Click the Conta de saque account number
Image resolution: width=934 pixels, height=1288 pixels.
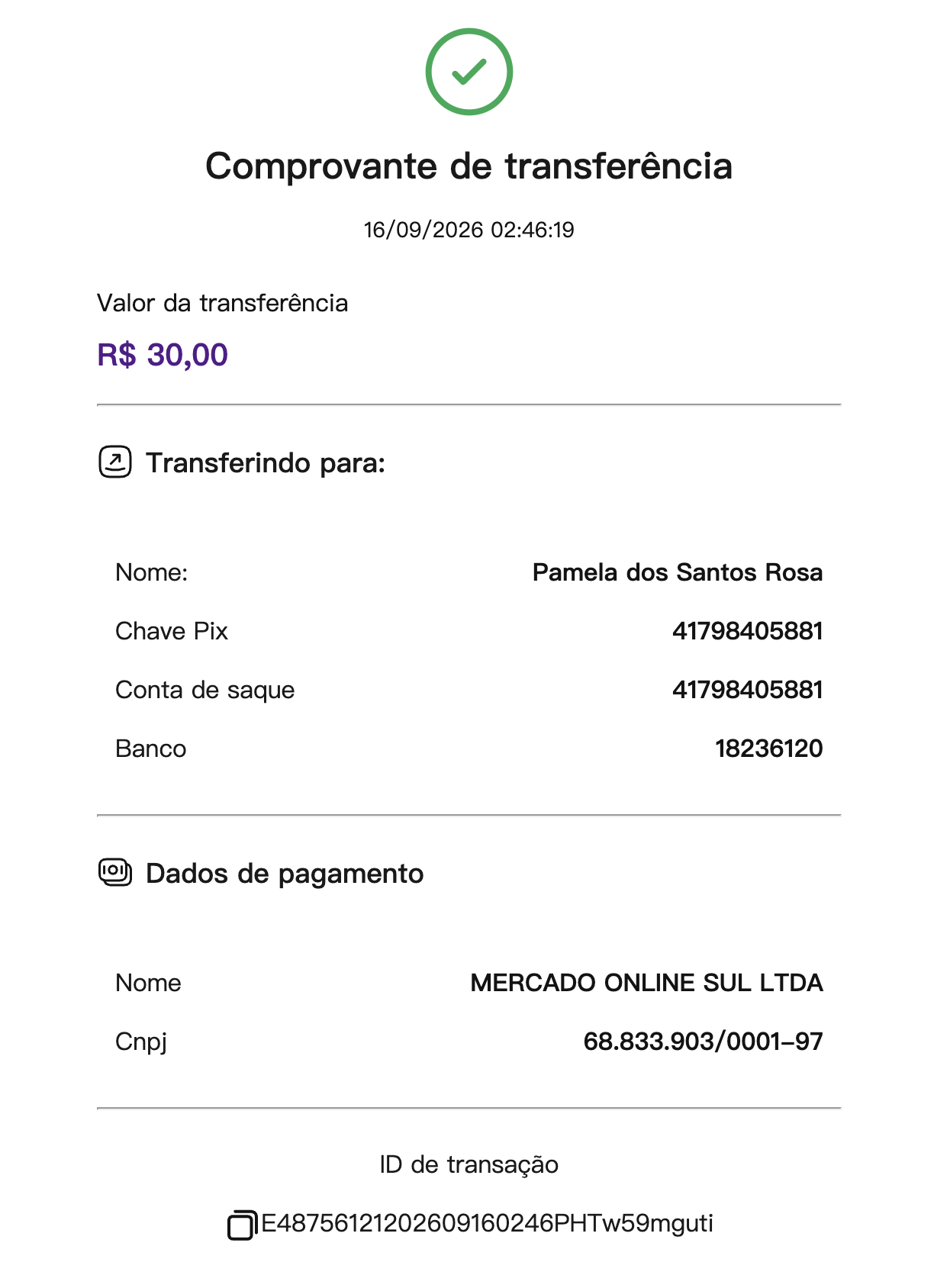(x=747, y=690)
